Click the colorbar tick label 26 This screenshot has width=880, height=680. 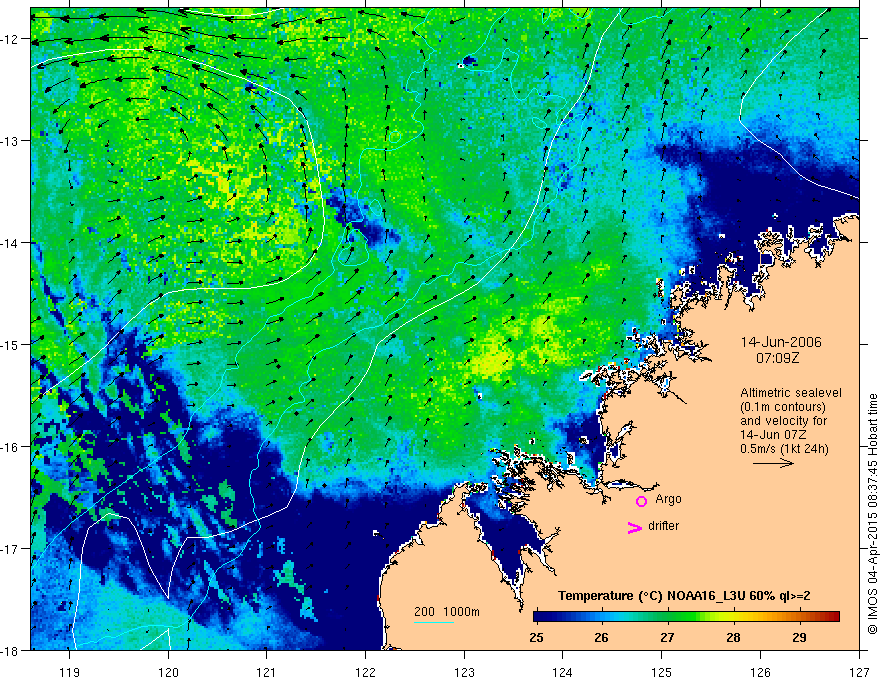pyautogui.click(x=601, y=637)
